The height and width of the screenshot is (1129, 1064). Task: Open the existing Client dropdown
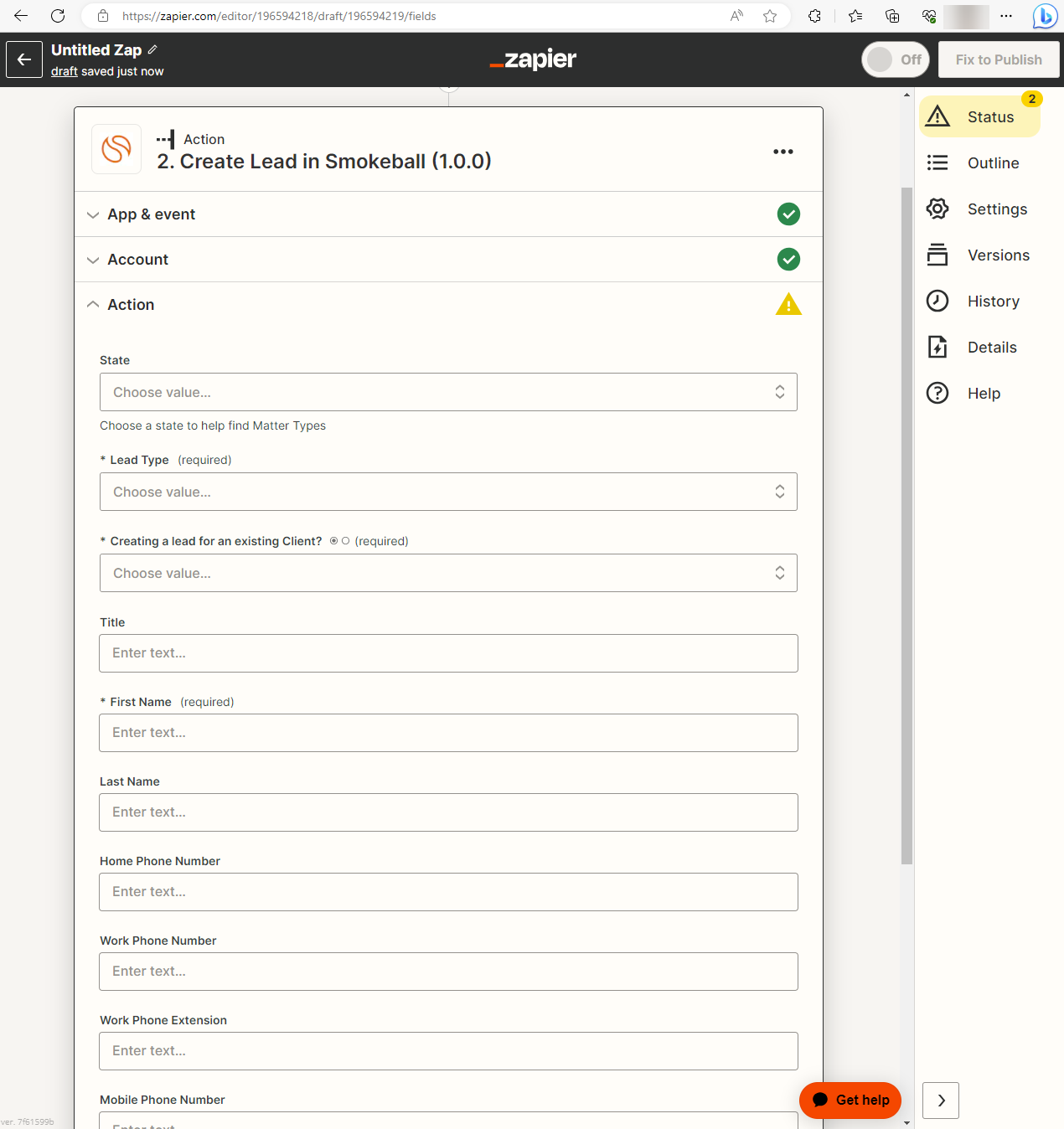click(448, 573)
